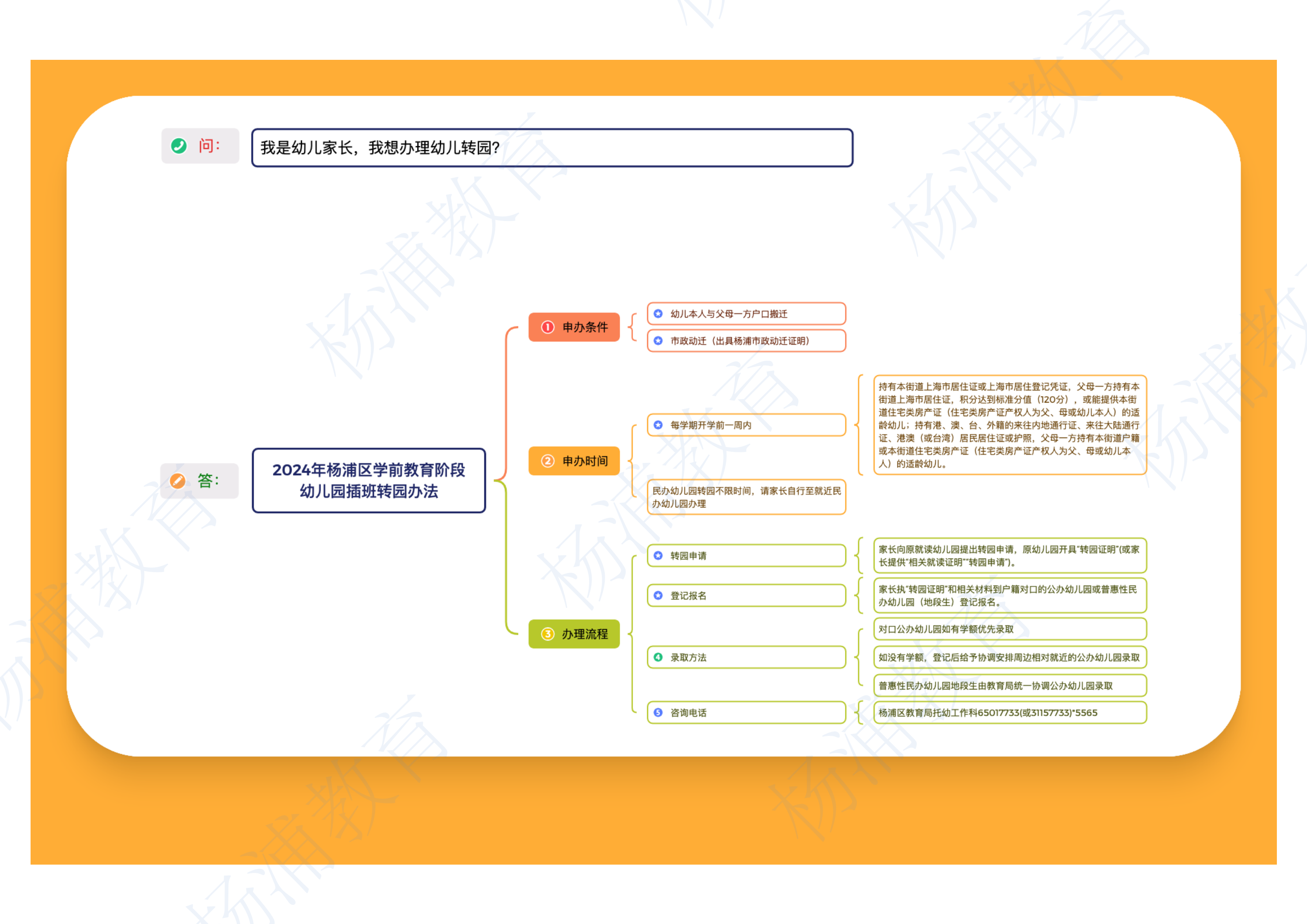The height and width of the screenshot is (924, 1307).
Task: Select the 申办条件 branch node
Action: pos(574,327)
